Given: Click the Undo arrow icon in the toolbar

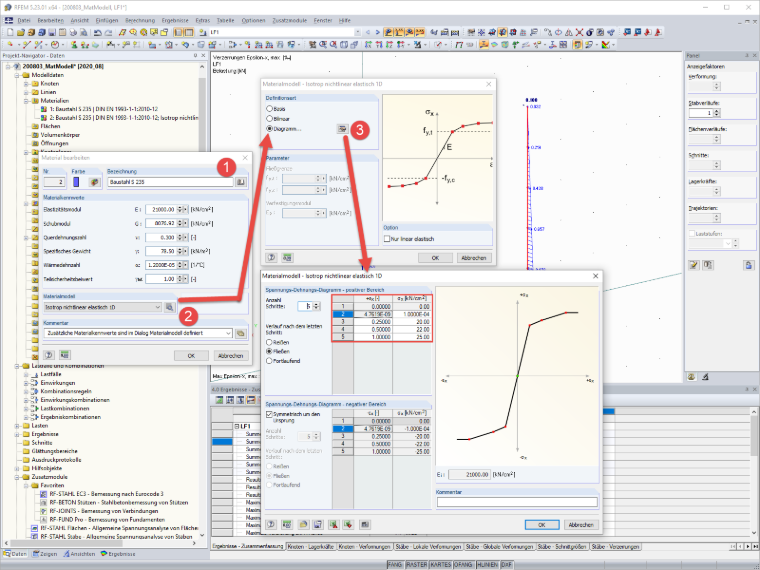Looking at the screenshot, I should click(x=97, y=32).
